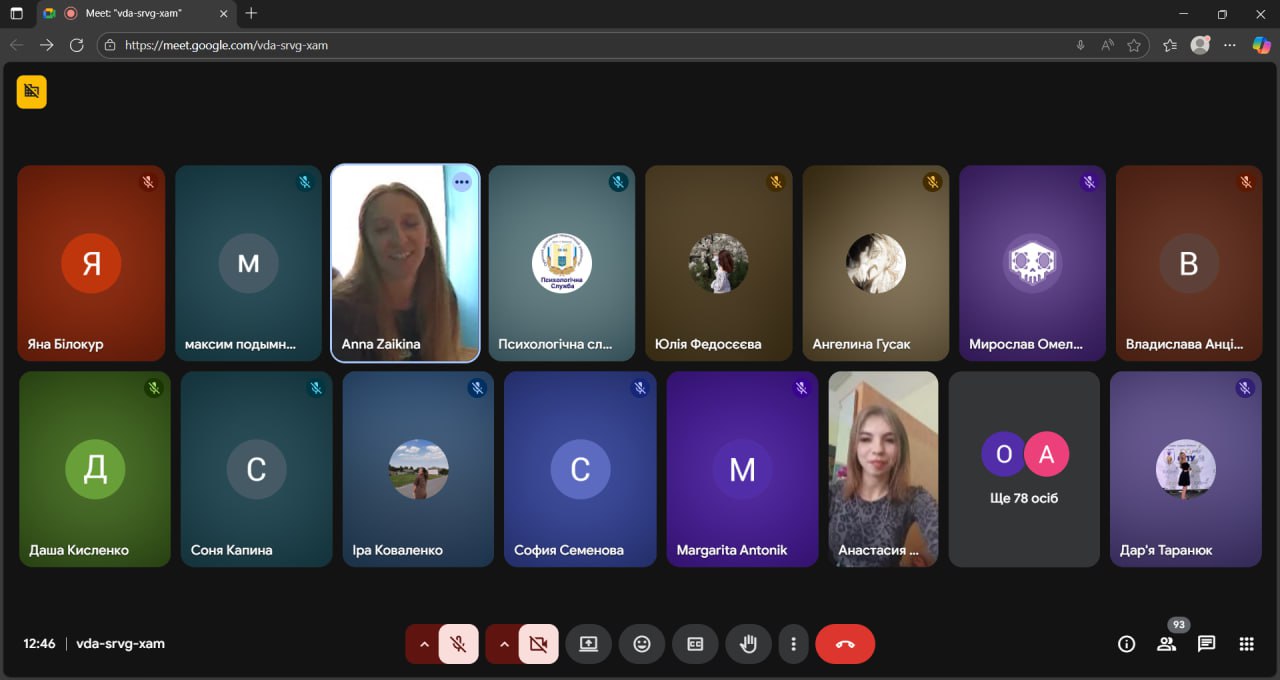Click the "Ще 78 осіб" participants tile
This screenshot has height=680, width=1280.
[x=1023, y=469]
